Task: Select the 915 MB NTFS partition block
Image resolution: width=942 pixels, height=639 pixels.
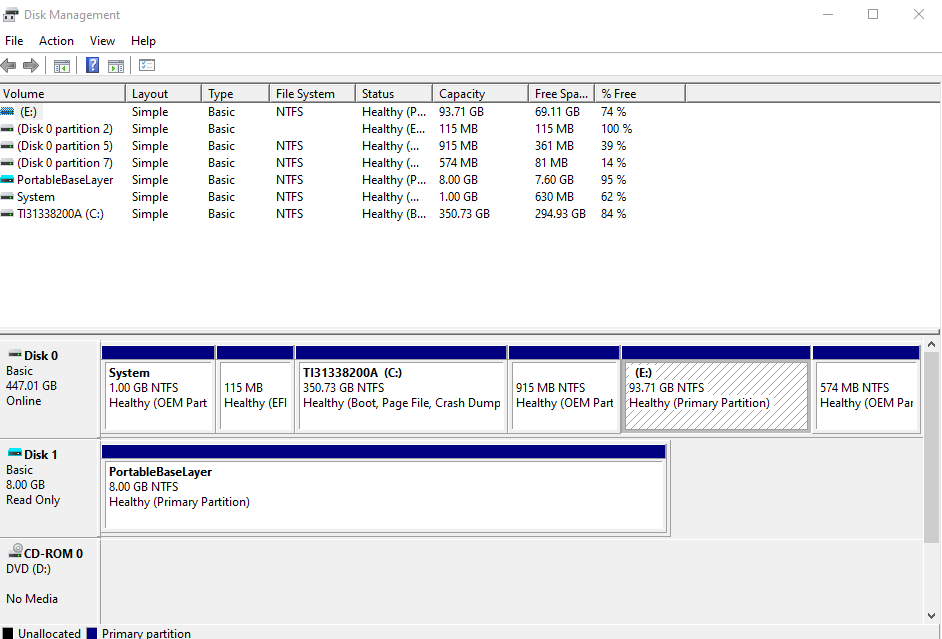Action: [x=564, y=389]
